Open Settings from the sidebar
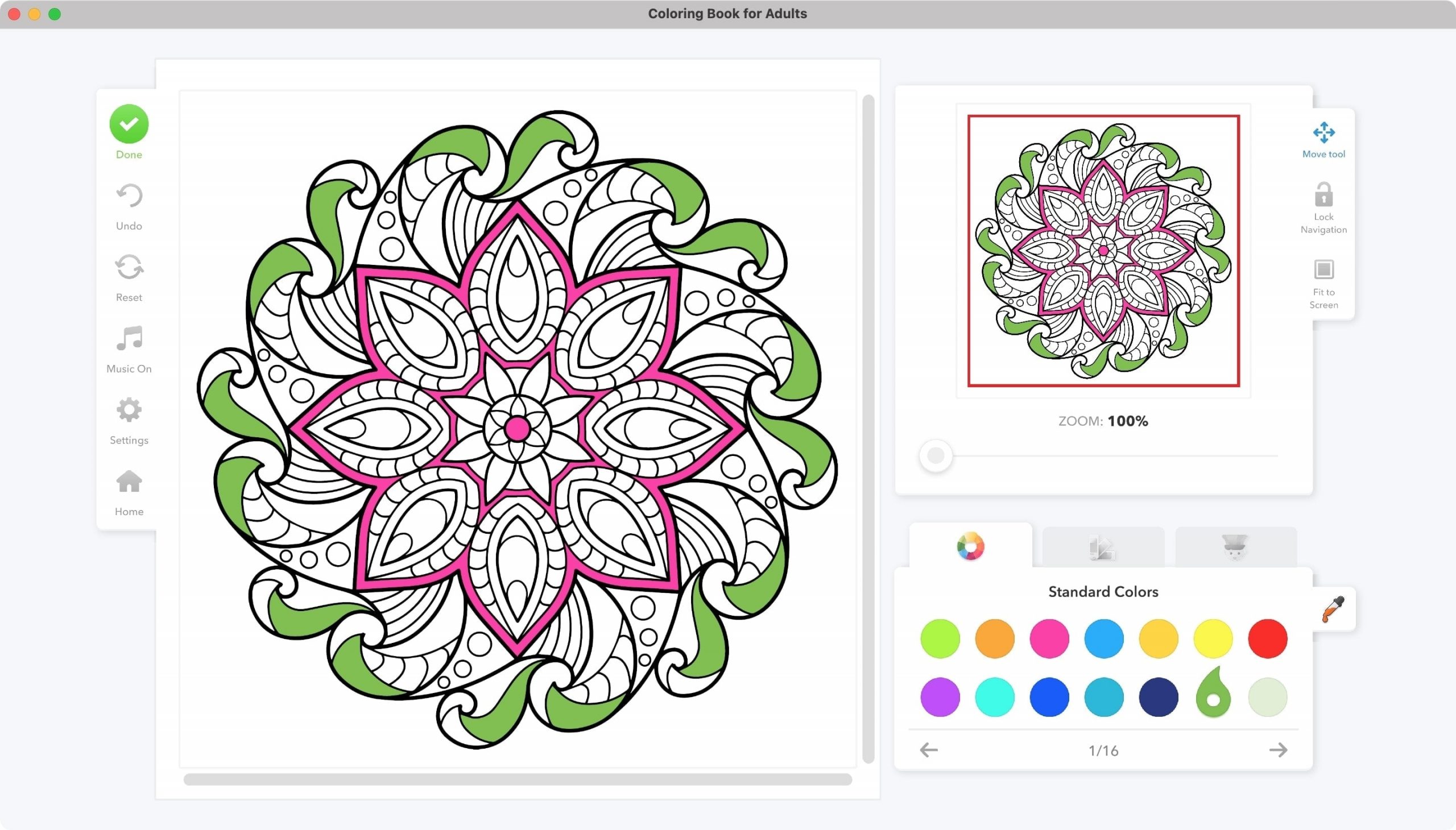This screenshot has height=830, width=1456. [129, 410]
